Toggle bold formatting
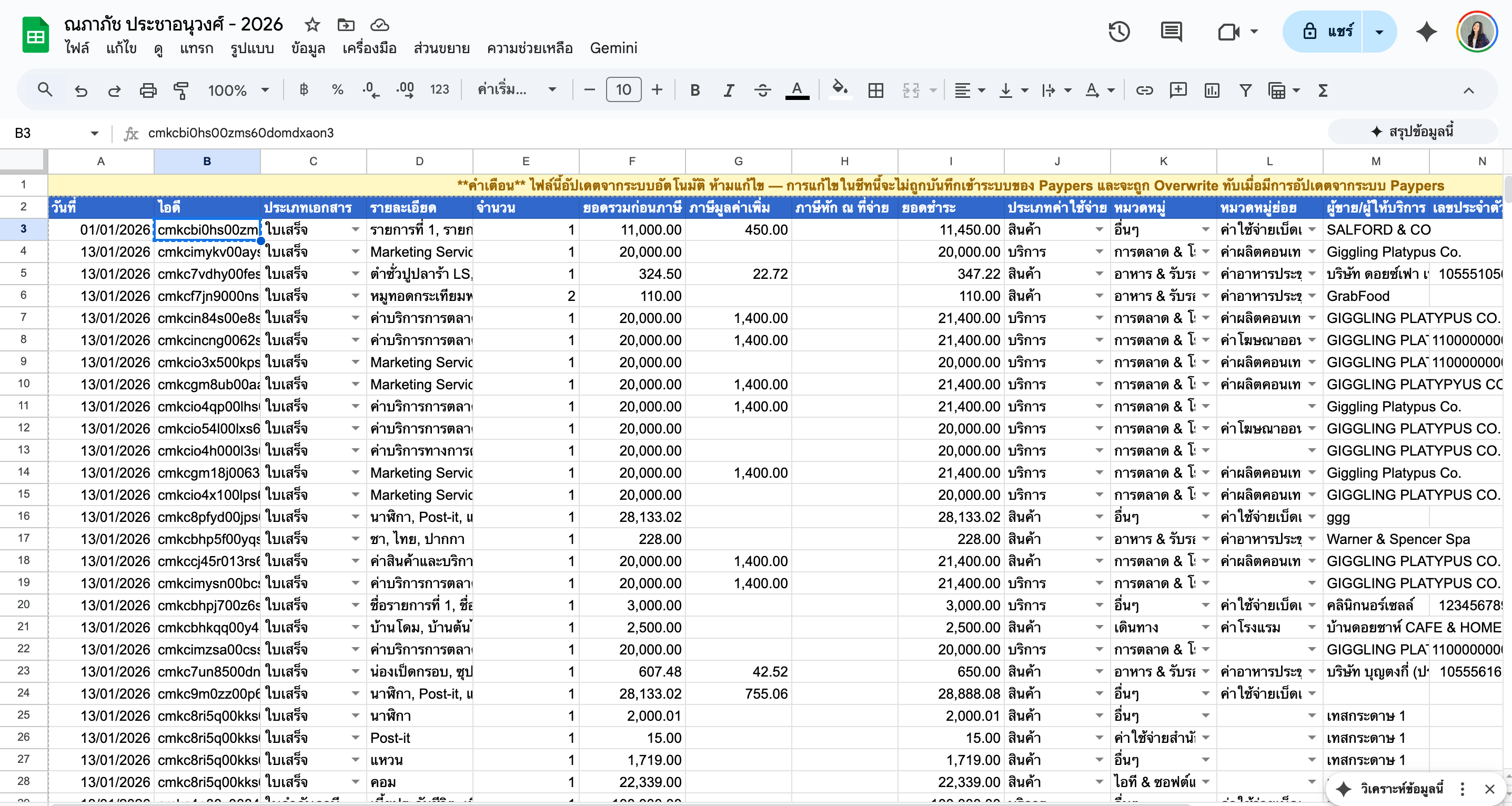Image resolution: width=1512 pixels, height=806 pixels. (695, 90)
